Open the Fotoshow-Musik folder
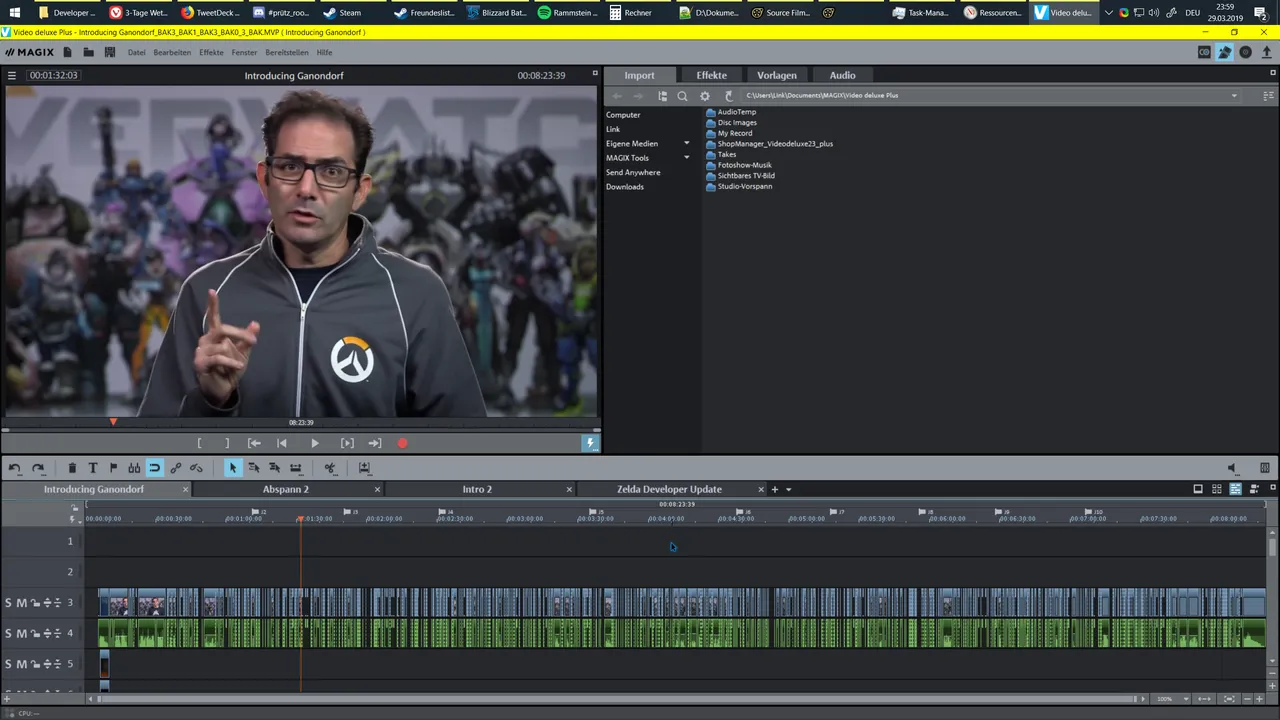 coord(739,165)
